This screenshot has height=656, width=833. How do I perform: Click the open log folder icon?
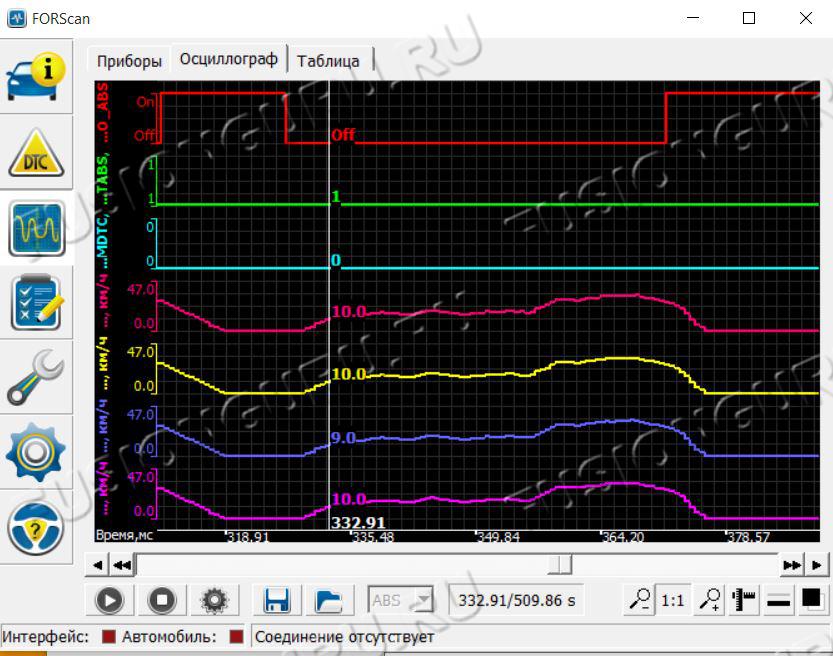(x=328, y=600)
